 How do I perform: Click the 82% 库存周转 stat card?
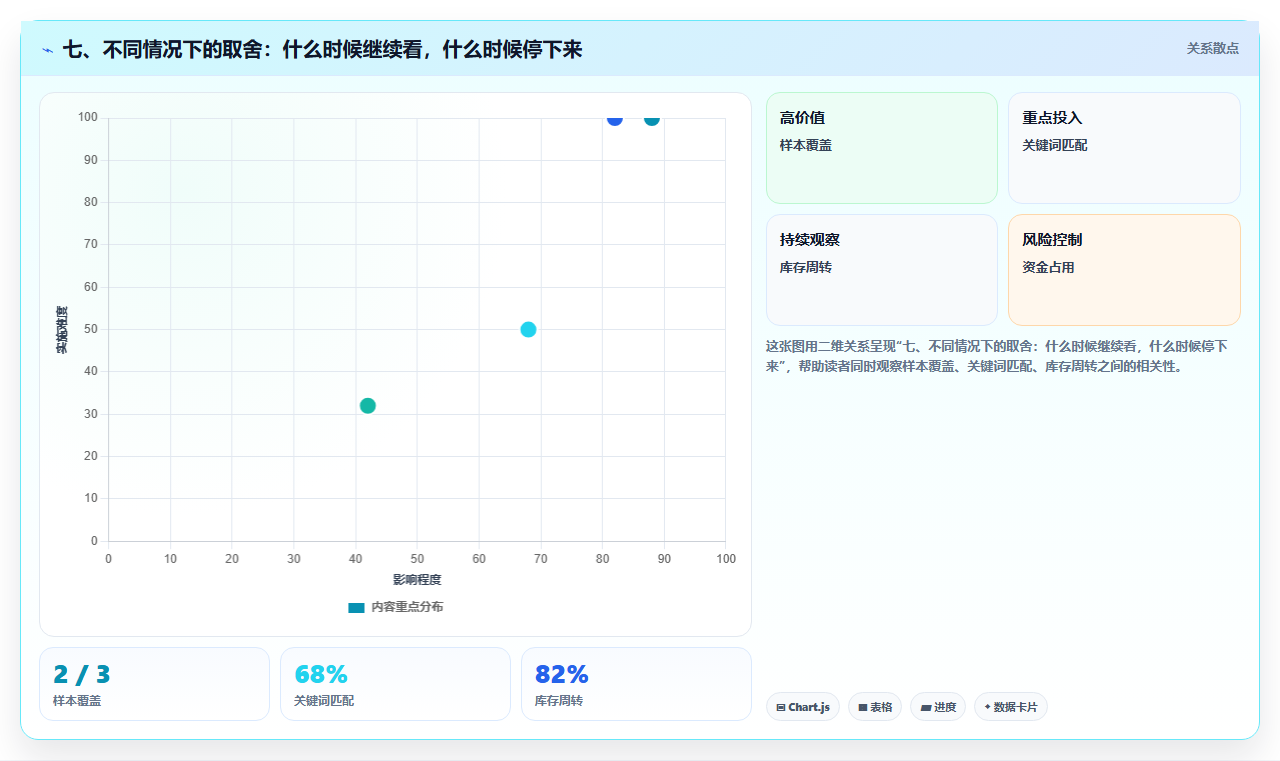[x=636, y=684]
